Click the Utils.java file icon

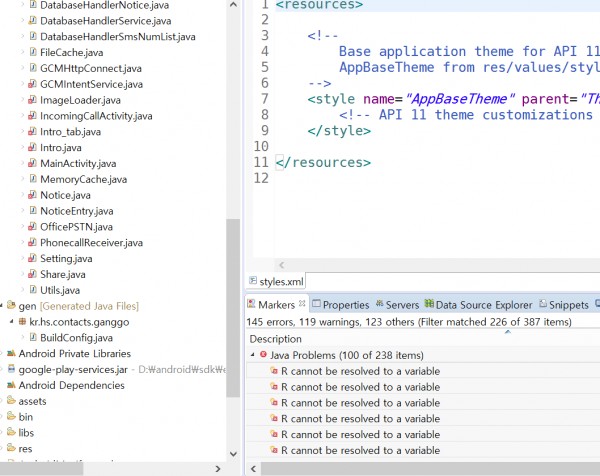(33, 290)
